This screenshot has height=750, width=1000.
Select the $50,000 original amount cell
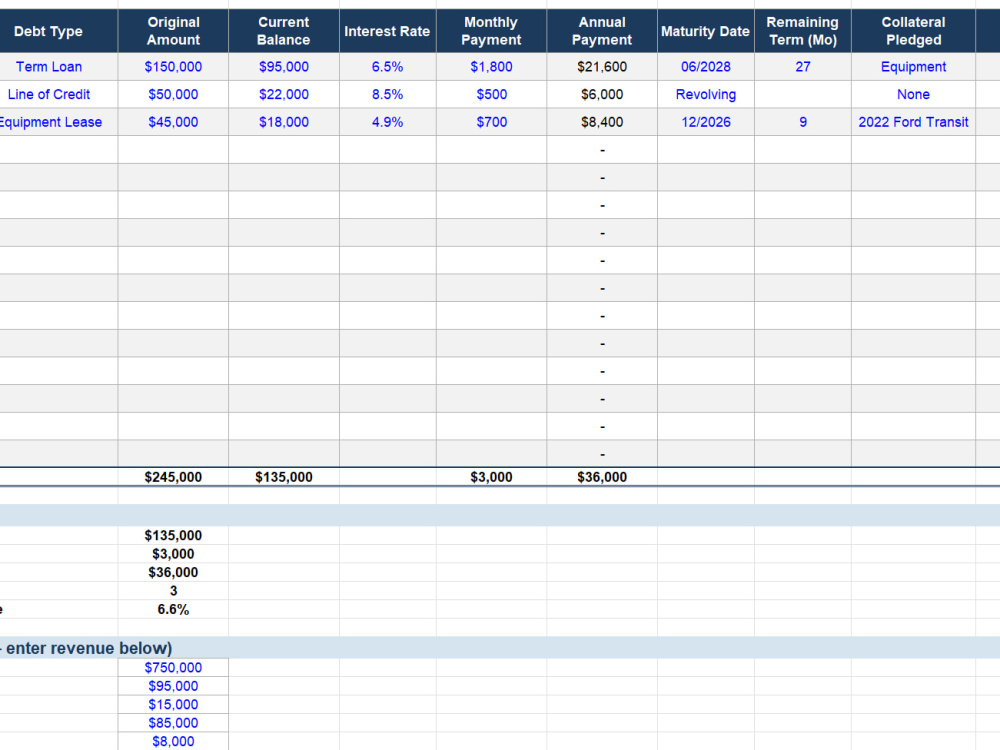point(173,94)
